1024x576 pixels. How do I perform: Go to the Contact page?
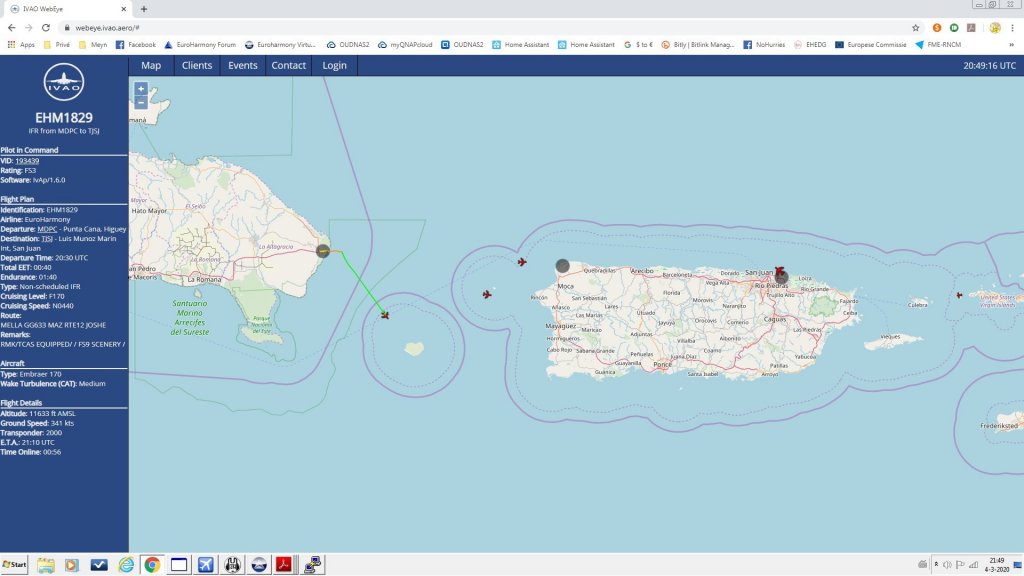coord(289,66)
